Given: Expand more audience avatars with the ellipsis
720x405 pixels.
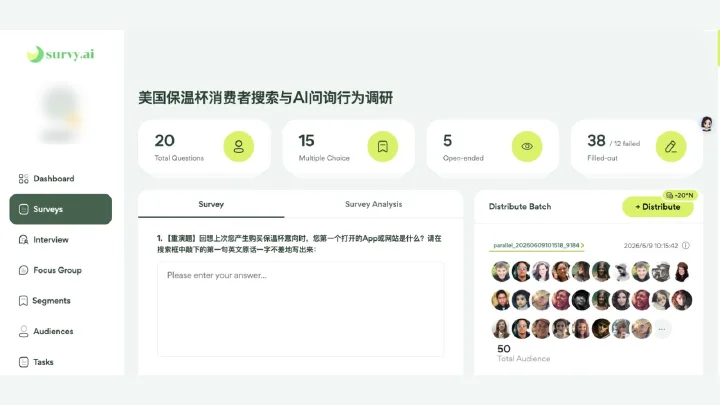Looking at the screenshot, I should [662, 329].
